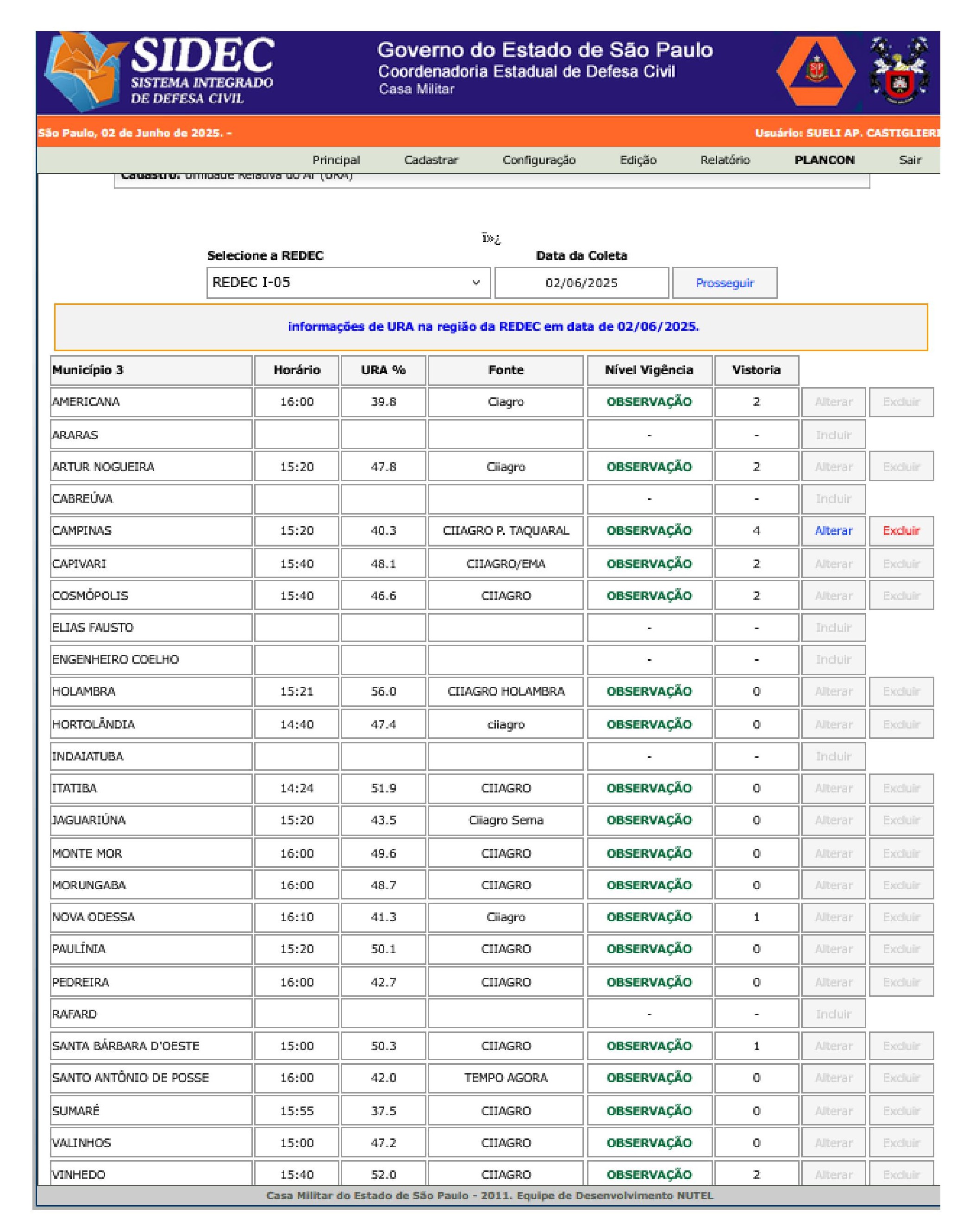Viewport: 957px width, 1232px height.
Task: Click the Ciiagro Sema source cell
Action: tap(506, 820)
